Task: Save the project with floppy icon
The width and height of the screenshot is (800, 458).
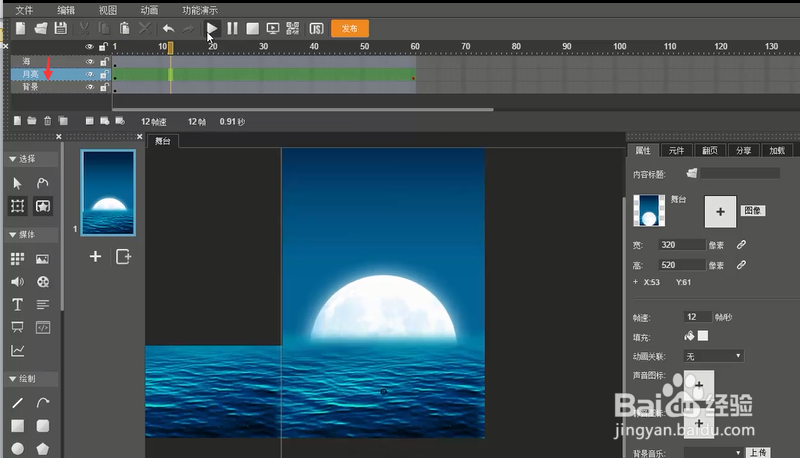Action: (61, 29)
